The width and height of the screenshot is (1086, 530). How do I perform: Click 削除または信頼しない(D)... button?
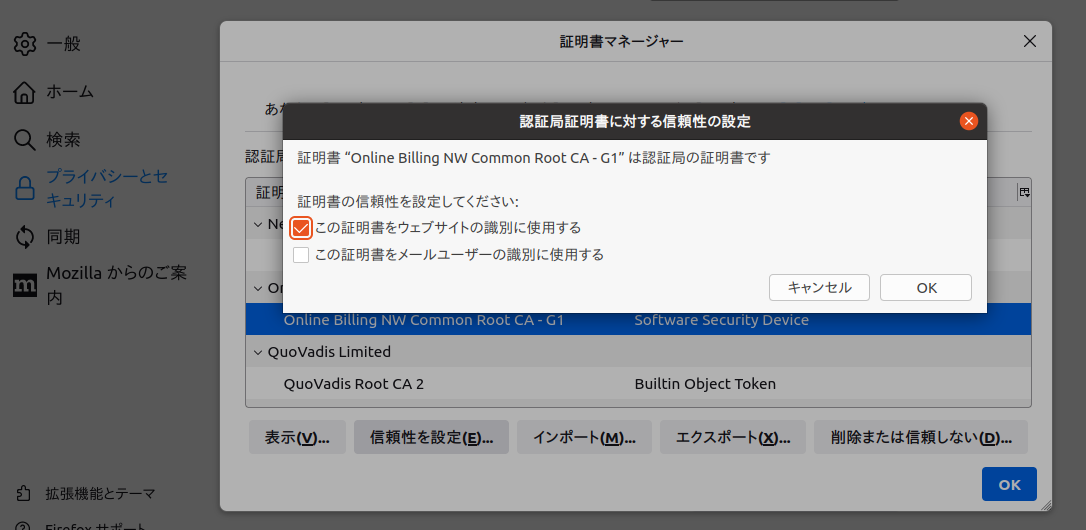pos(920,437)
